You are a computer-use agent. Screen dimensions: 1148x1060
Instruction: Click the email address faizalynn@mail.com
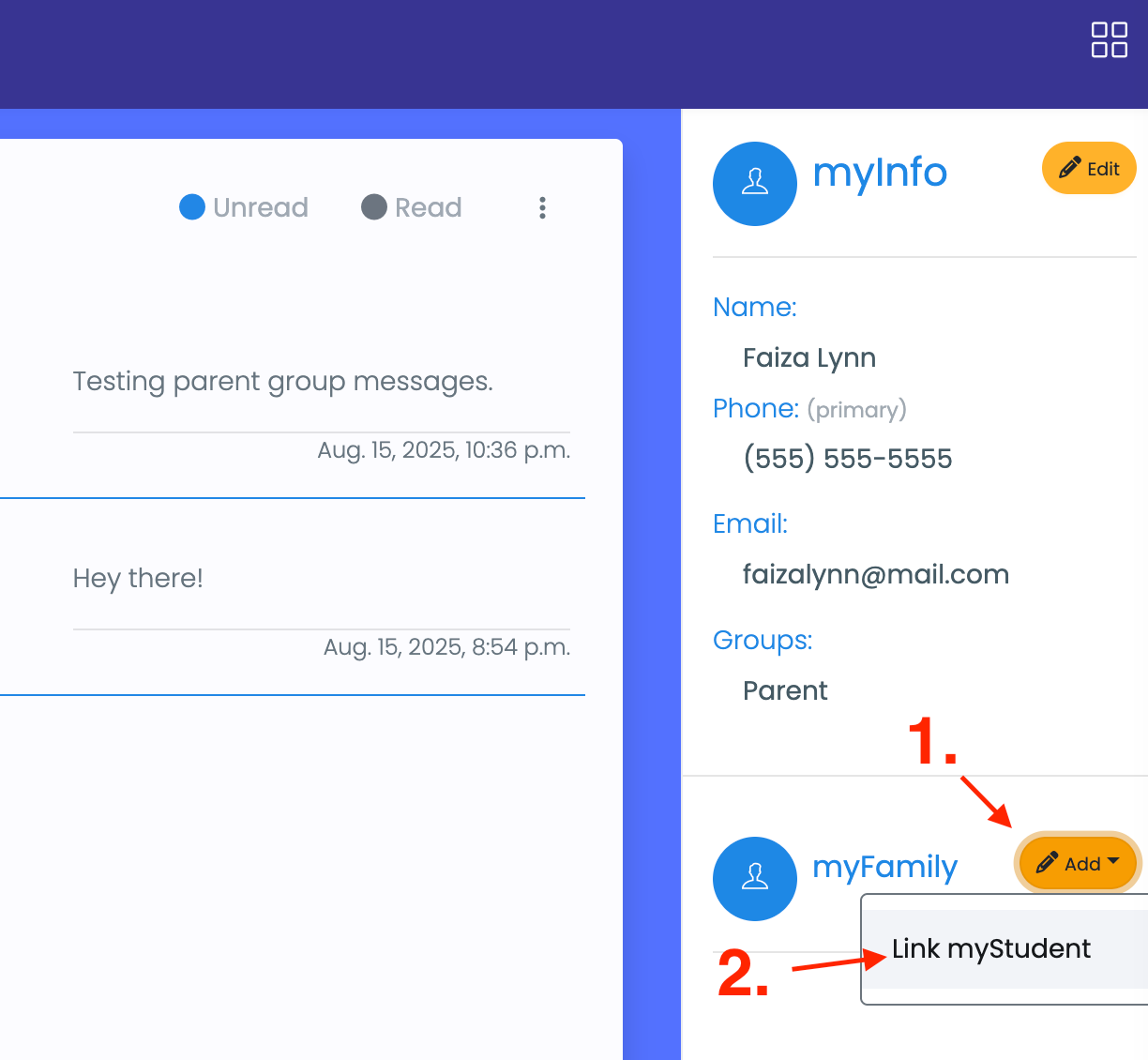(x=876, y=574)
